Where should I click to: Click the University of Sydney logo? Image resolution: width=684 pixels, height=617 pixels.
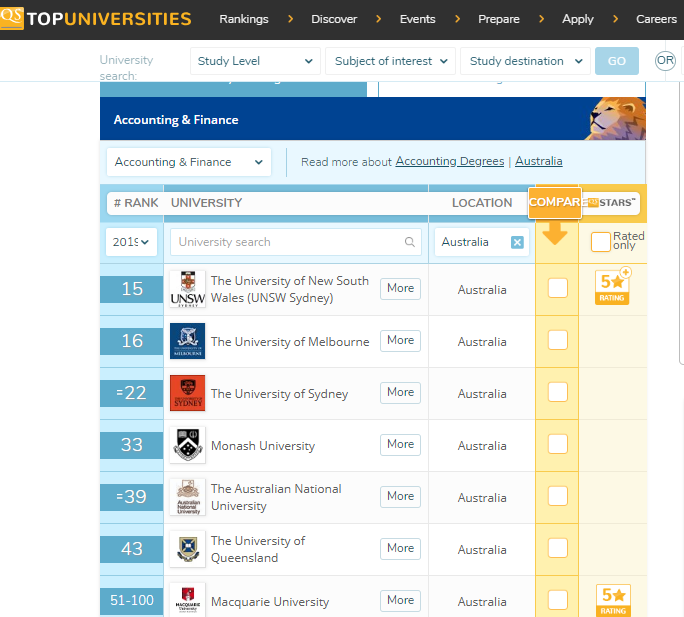[187, 393]
